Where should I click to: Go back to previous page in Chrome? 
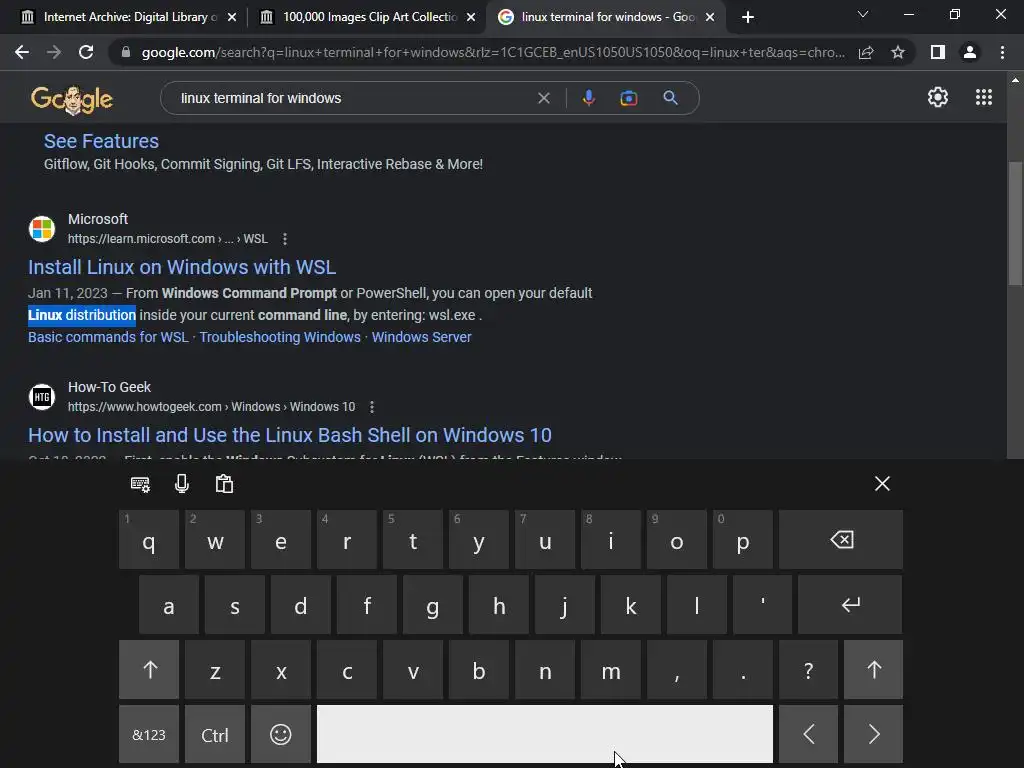coord(22,52)
